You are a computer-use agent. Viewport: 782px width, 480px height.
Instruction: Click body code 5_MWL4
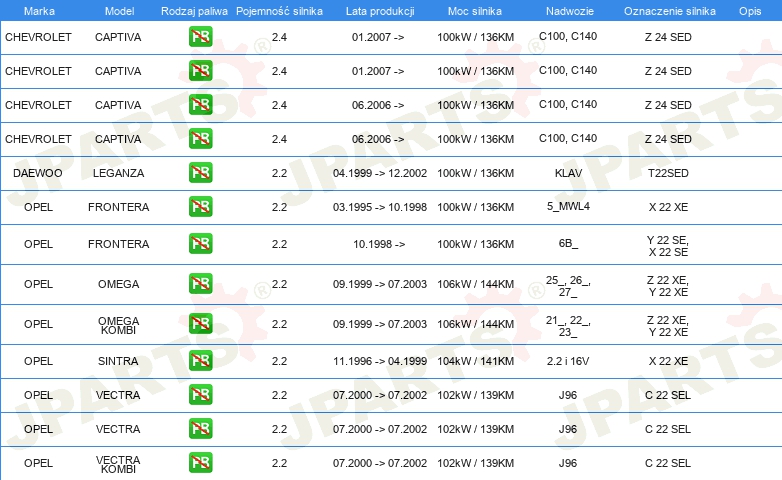568,206
